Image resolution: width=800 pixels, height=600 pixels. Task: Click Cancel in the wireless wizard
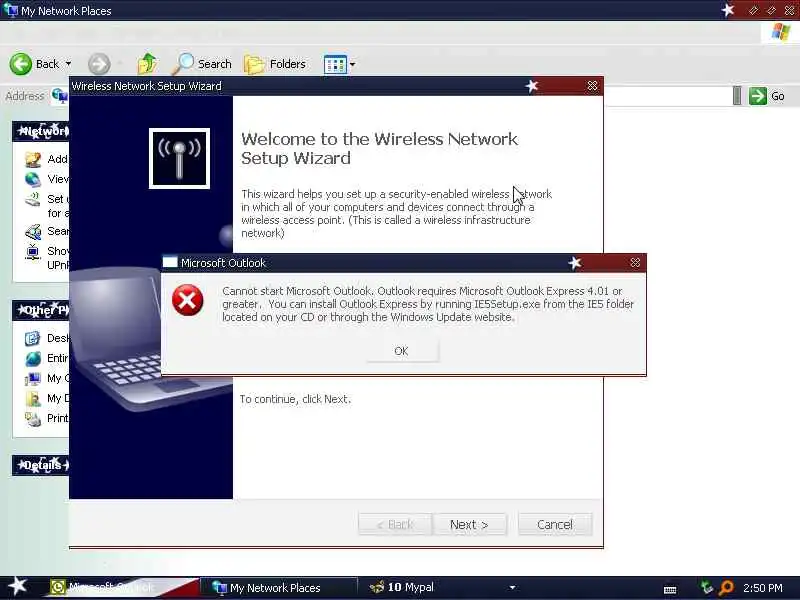(x=555, y=524)
